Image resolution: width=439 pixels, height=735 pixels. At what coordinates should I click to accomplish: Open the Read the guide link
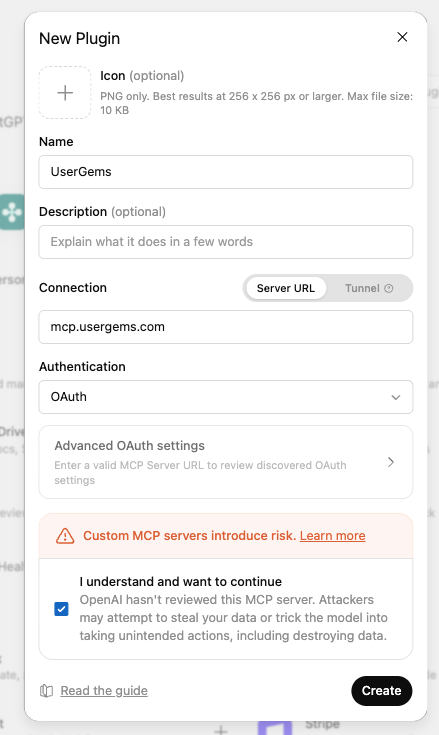[x=104, y=690]
